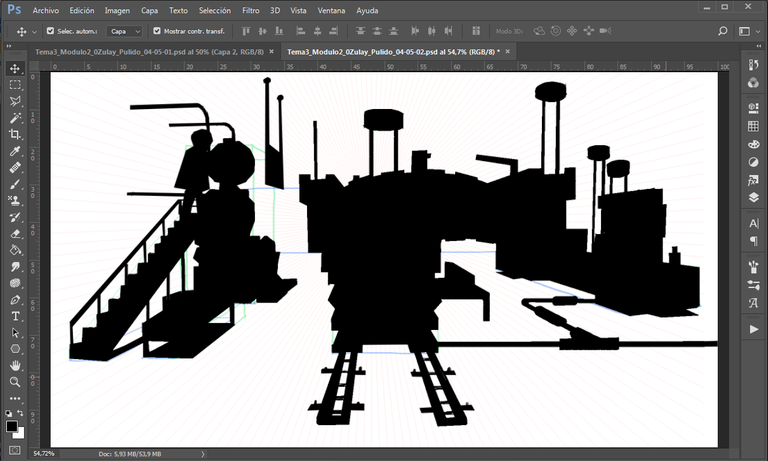Select the Type tool

coord(15,316)
